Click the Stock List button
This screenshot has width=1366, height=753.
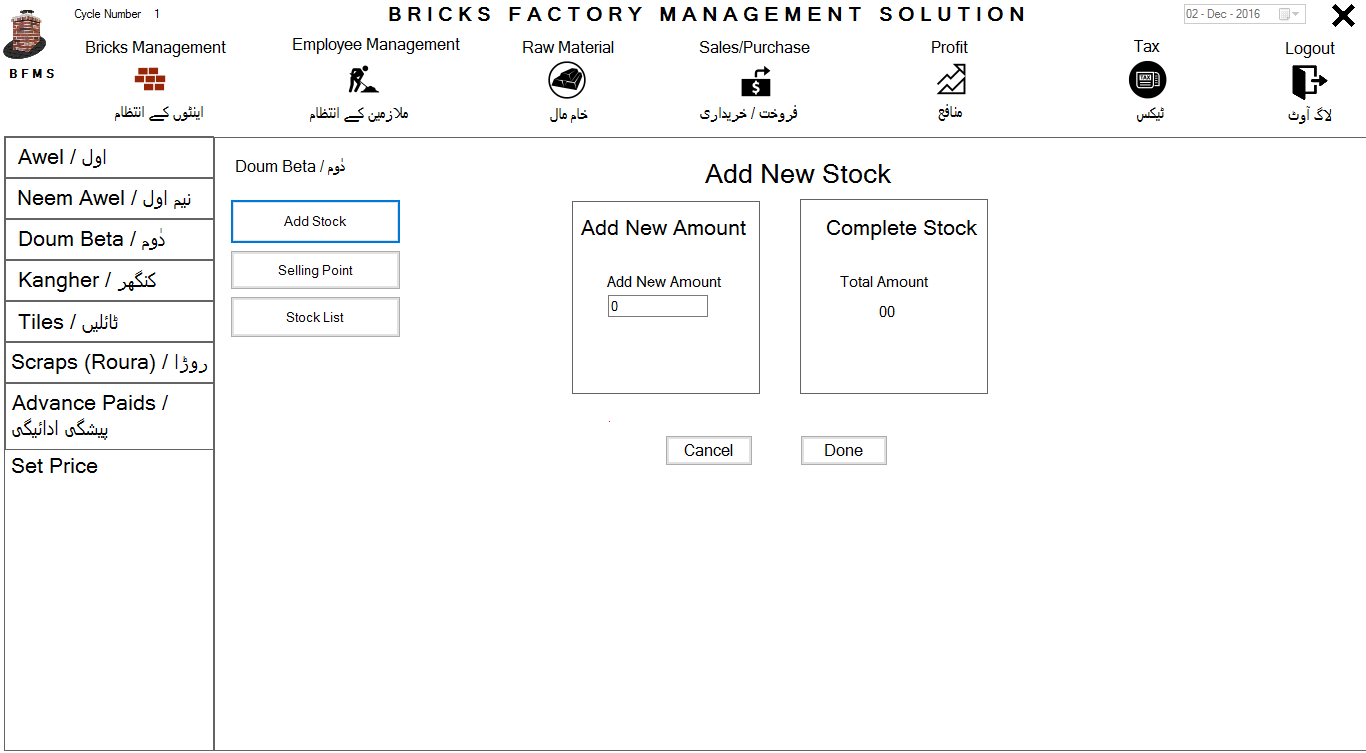point(315,317)
